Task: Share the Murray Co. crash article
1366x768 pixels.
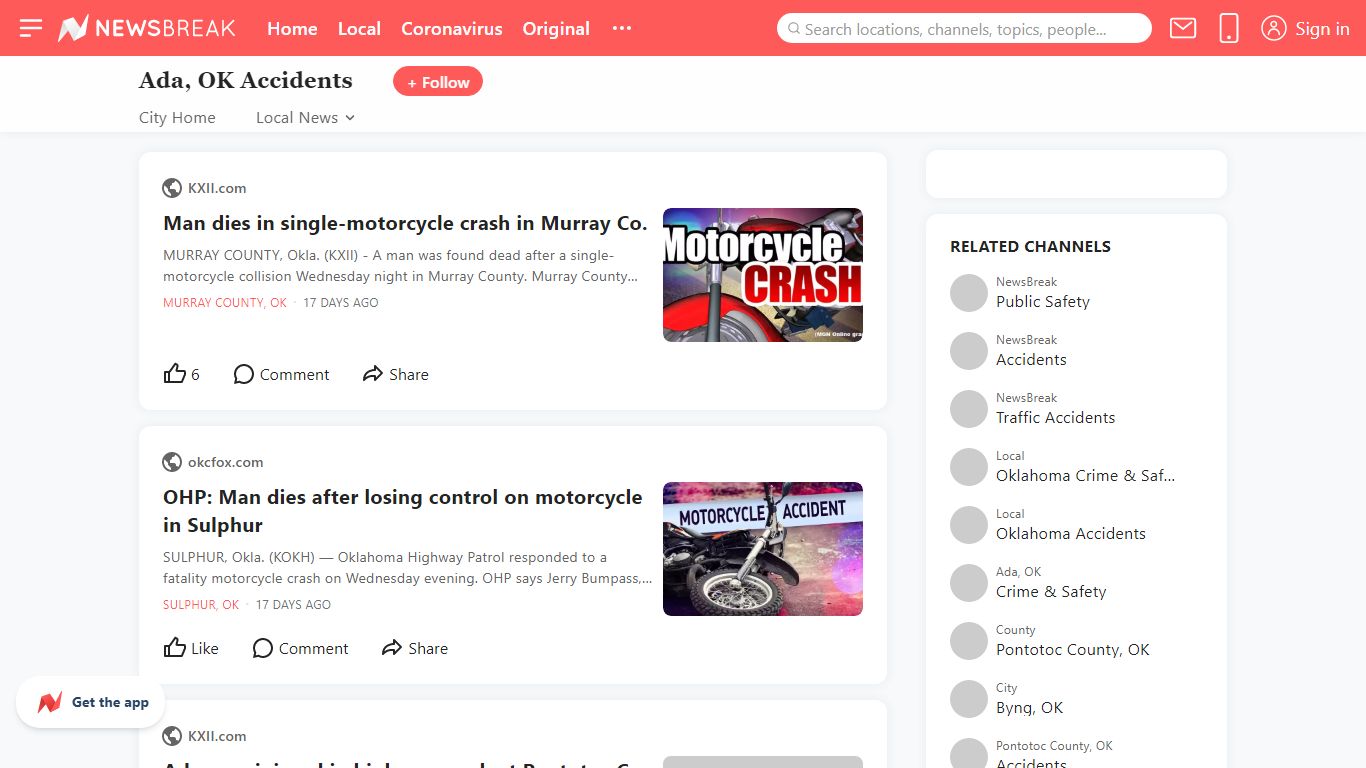Action: 396,374
